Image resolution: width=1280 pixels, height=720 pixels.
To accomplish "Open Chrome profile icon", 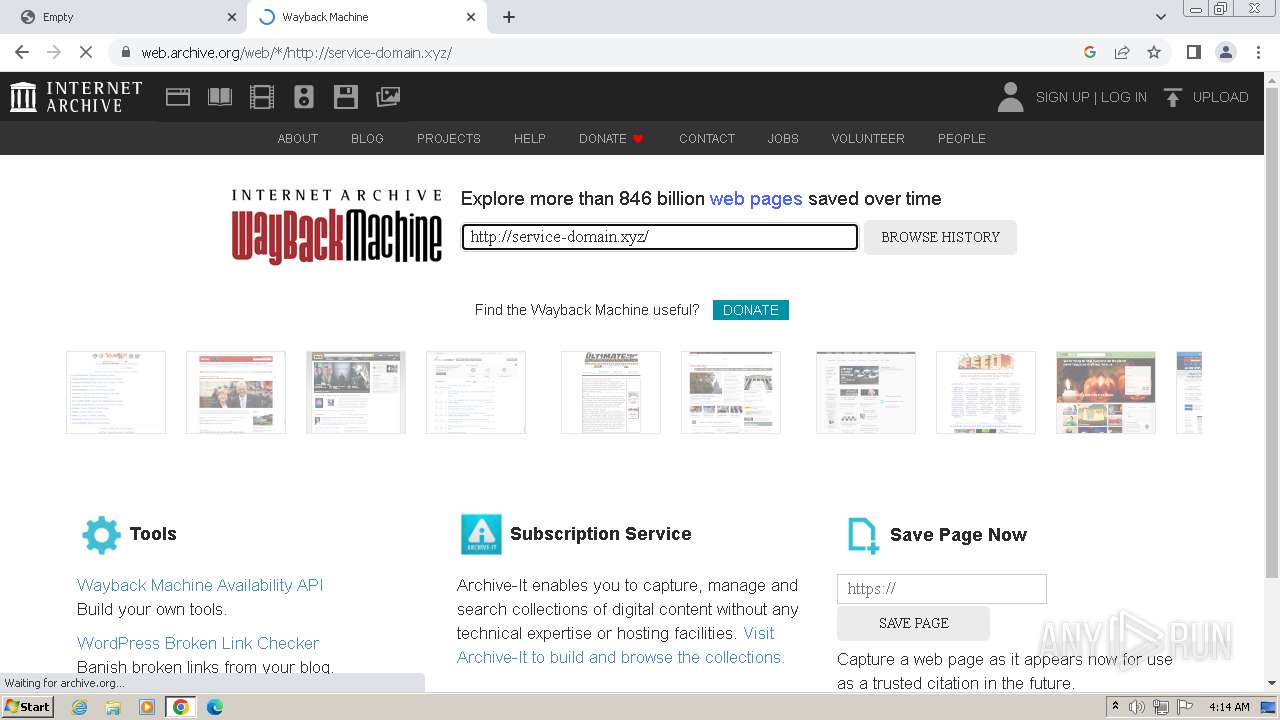I will pyautogui.click(x=1225, y=52).
